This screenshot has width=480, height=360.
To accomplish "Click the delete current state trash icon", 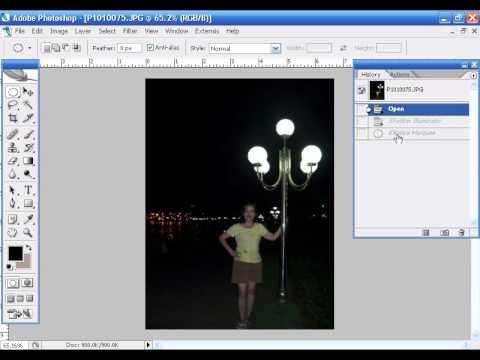I will 461,232.
